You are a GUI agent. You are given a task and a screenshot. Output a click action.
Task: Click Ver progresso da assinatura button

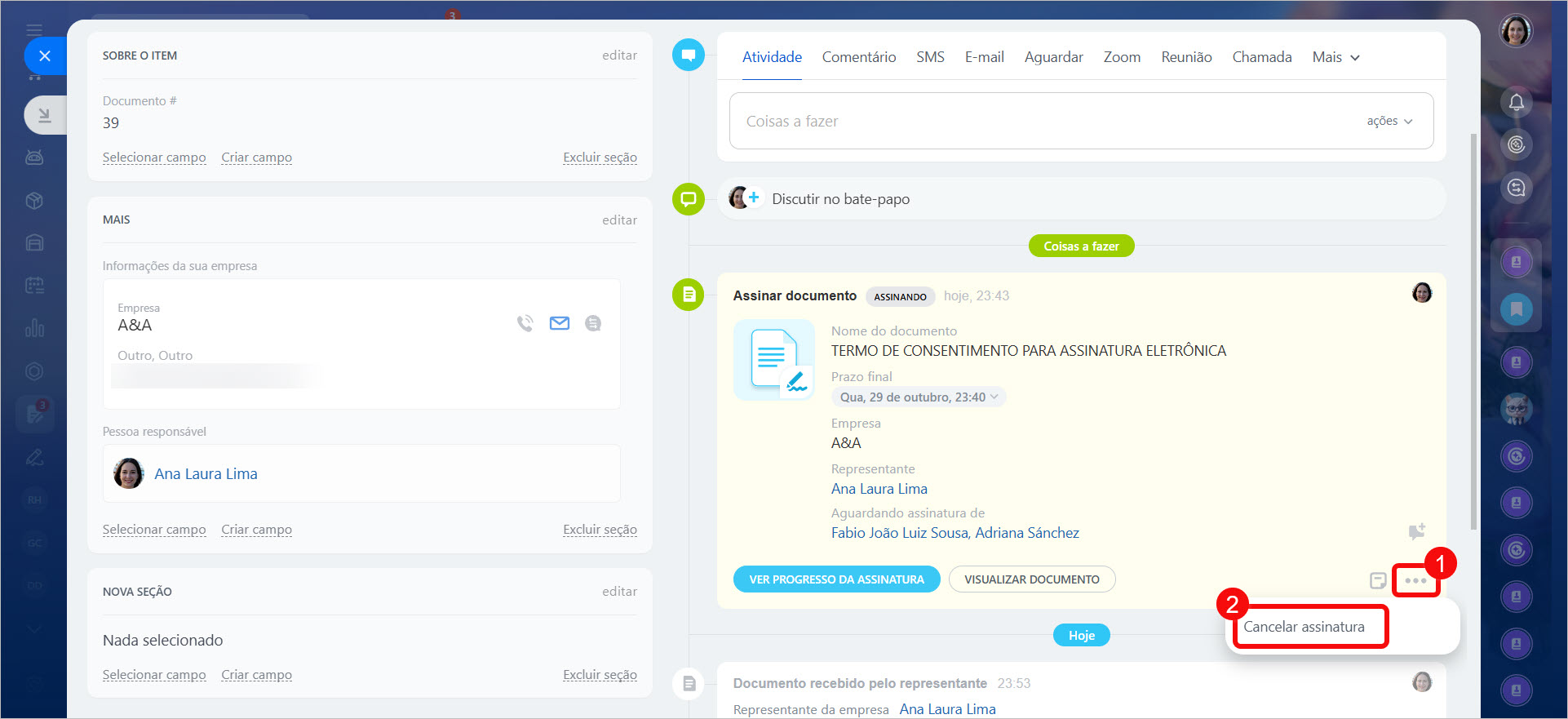coord(836,579)
